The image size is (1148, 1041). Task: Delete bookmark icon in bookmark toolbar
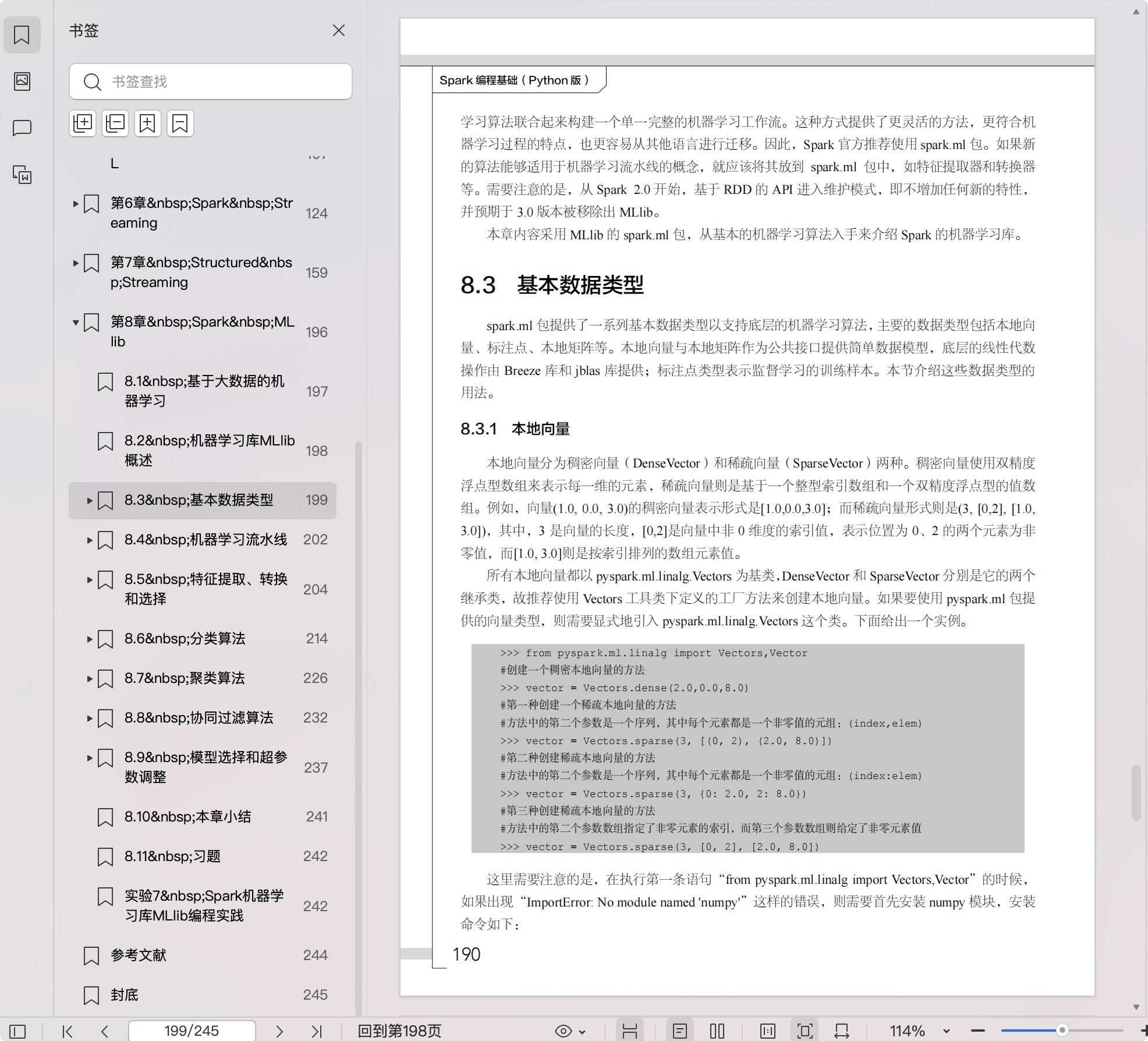180,123
